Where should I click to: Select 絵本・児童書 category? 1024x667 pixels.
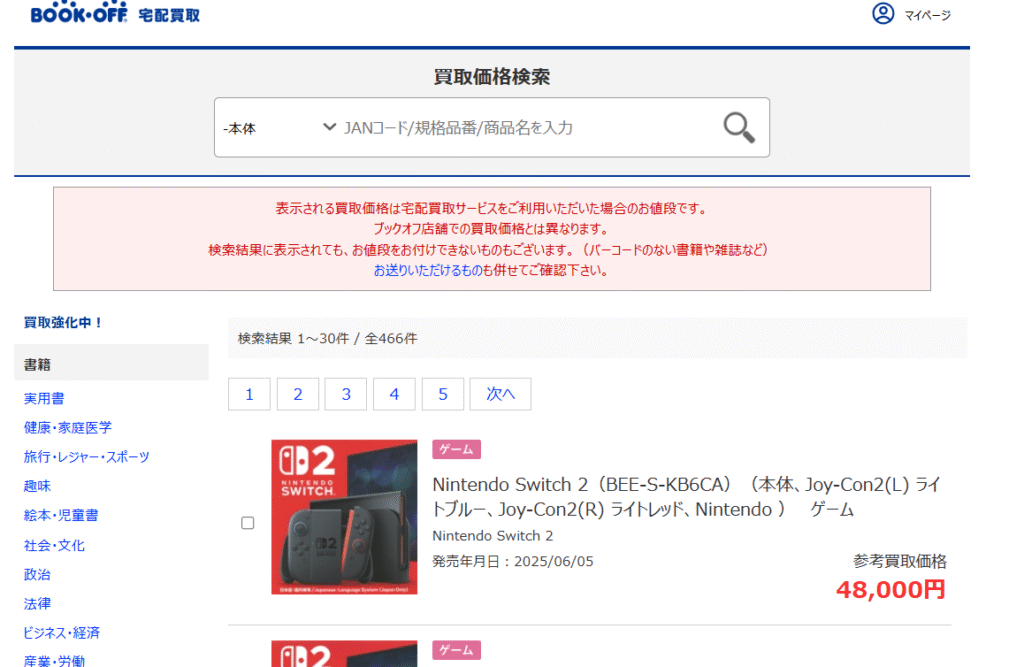(x=61, y=515)
